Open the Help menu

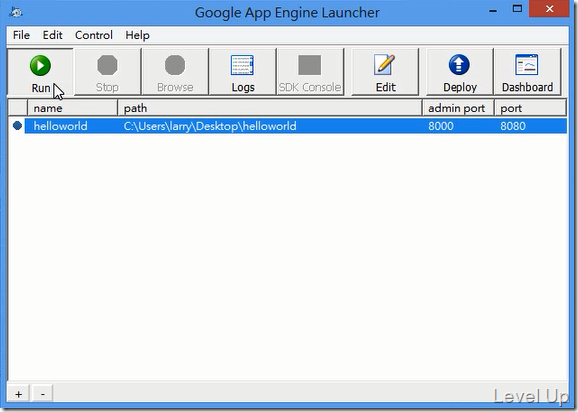(x=137, y=35)
